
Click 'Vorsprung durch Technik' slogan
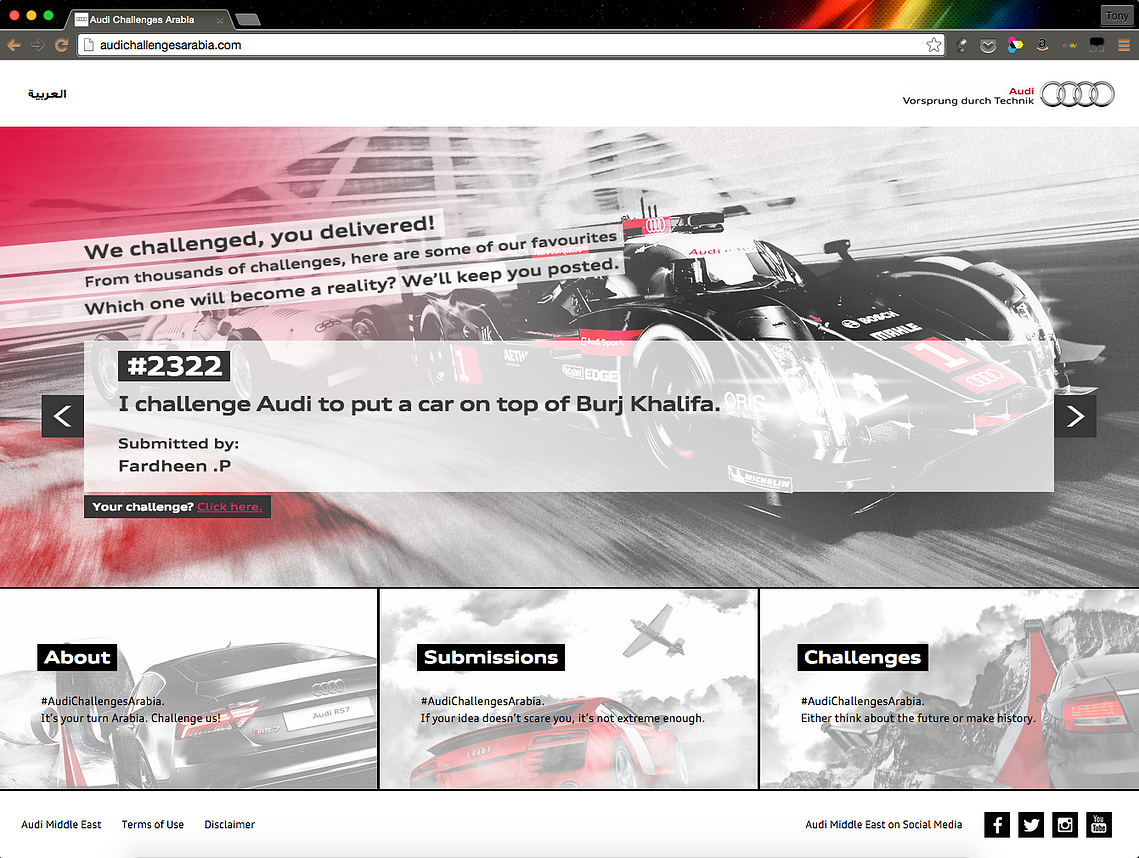click(x=968, y=101)
